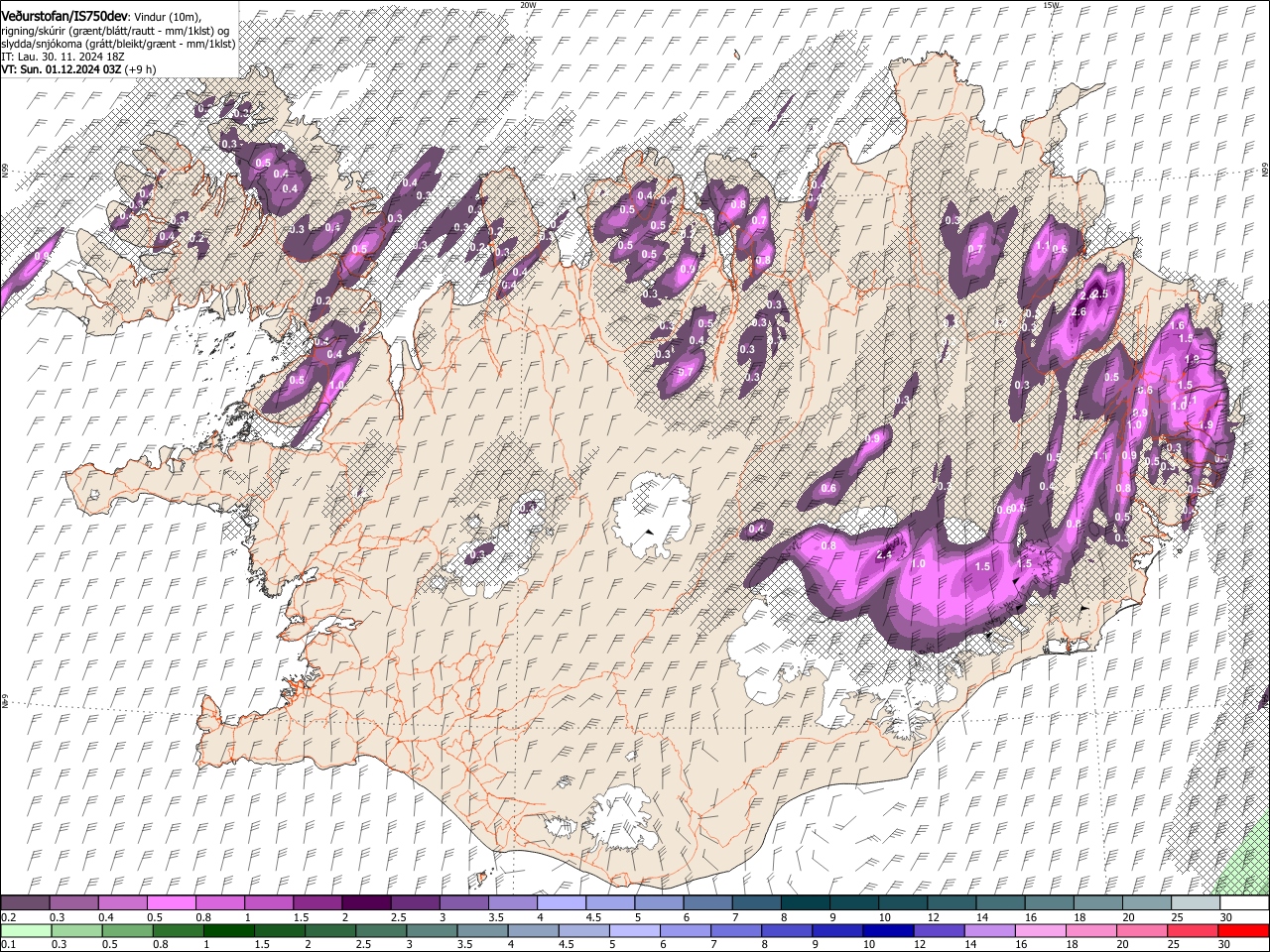1270x952 pixels.
Task: Click the bottom legend swatch between 18 and 20
Action: pos(1091,931)
